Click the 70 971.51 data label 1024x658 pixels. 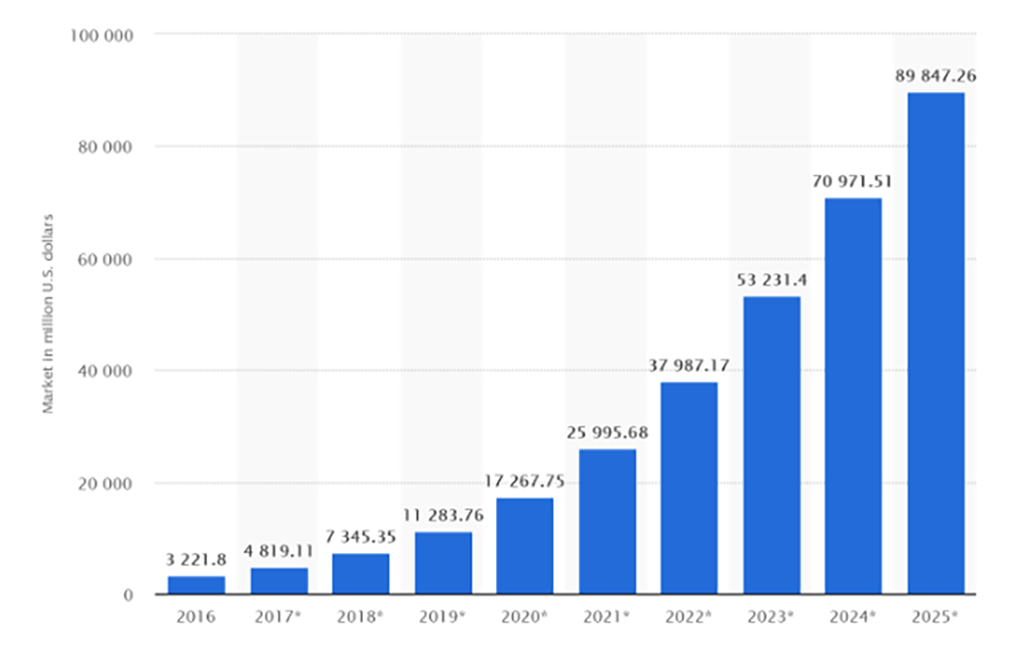pyautogui.click(x=853, y=181)
